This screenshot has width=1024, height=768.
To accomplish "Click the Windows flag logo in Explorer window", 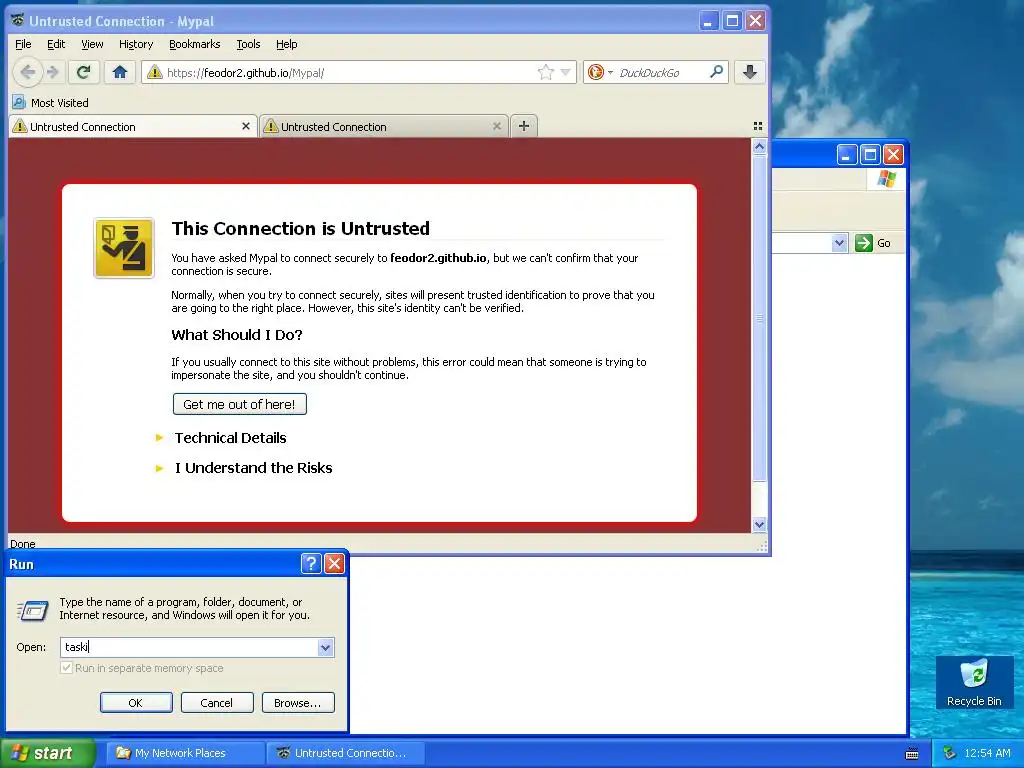I will [x=886, y=178].
